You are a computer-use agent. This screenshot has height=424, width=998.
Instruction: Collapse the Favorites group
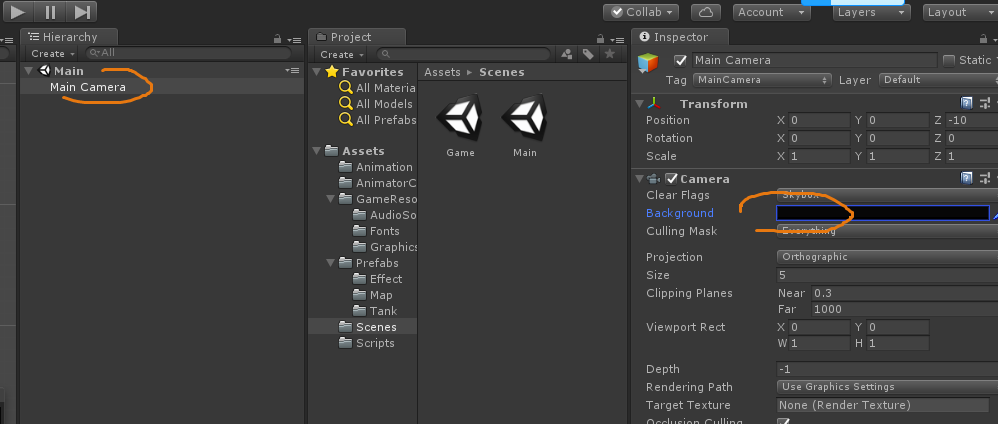(x=318, y=72)
